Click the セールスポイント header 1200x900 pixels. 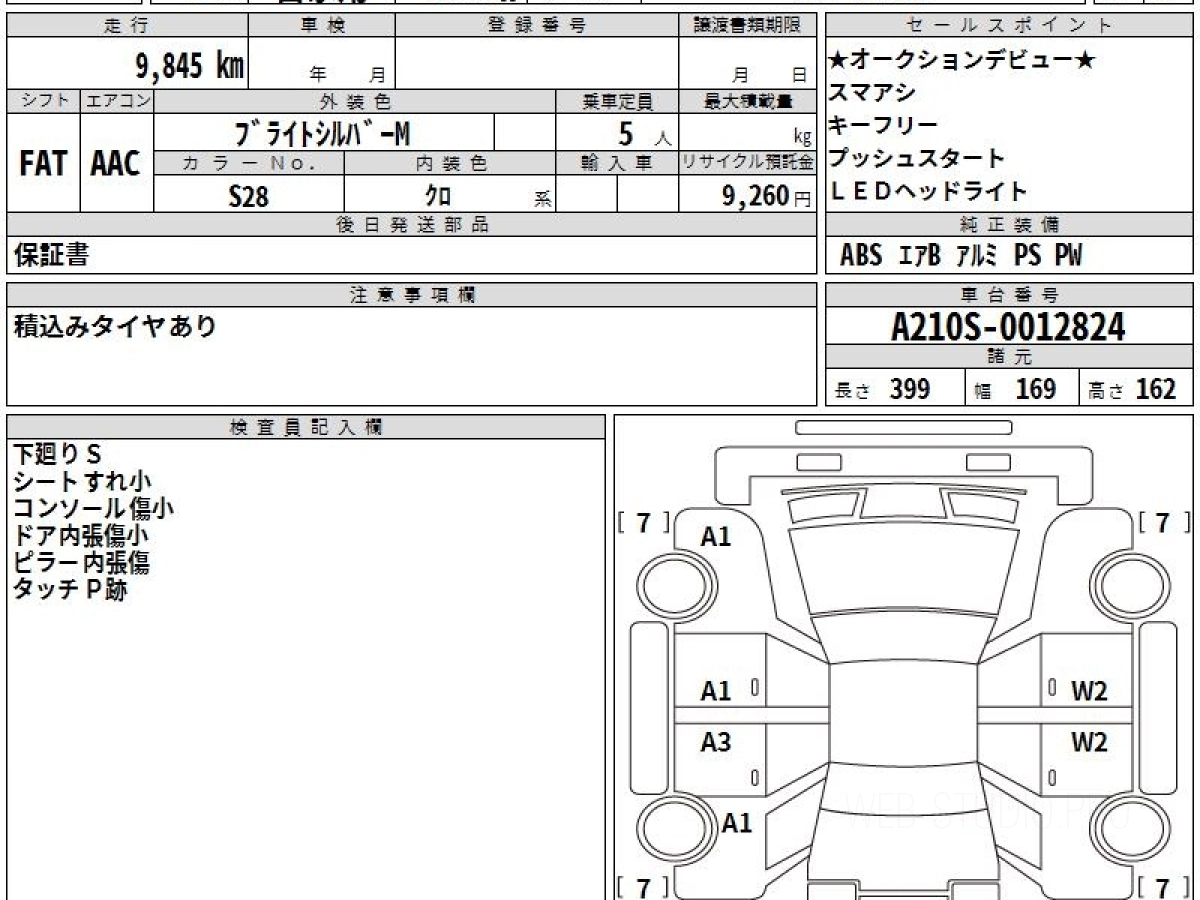1009,26
